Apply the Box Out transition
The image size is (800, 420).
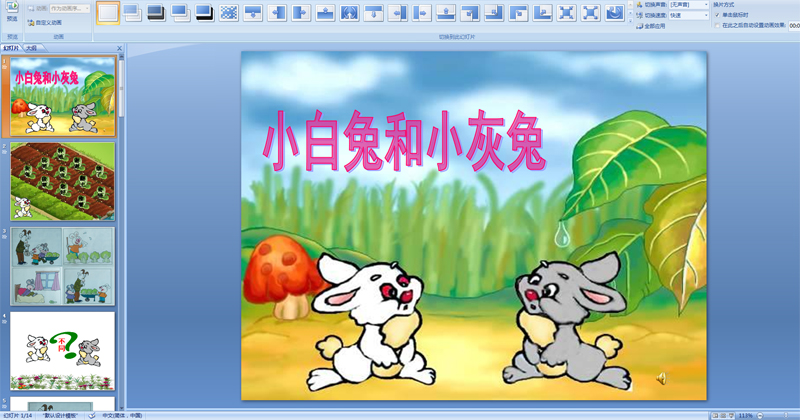pyautogui.click(x=591, y=13)
